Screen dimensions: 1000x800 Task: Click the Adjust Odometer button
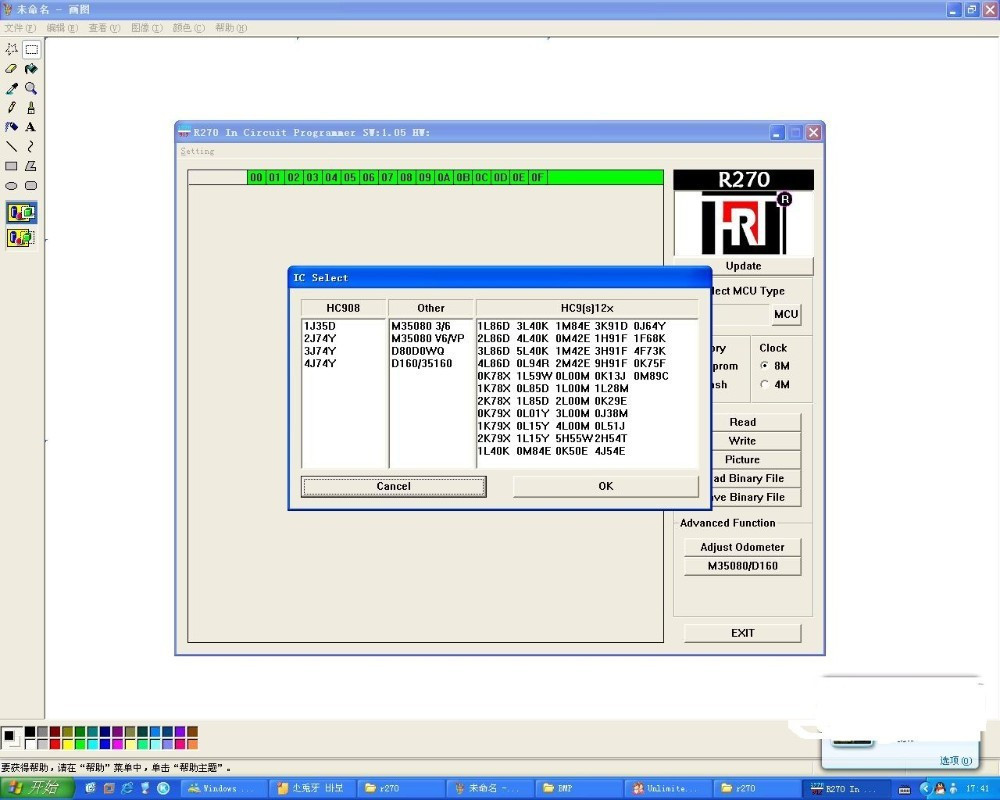[x=742, y=547]
